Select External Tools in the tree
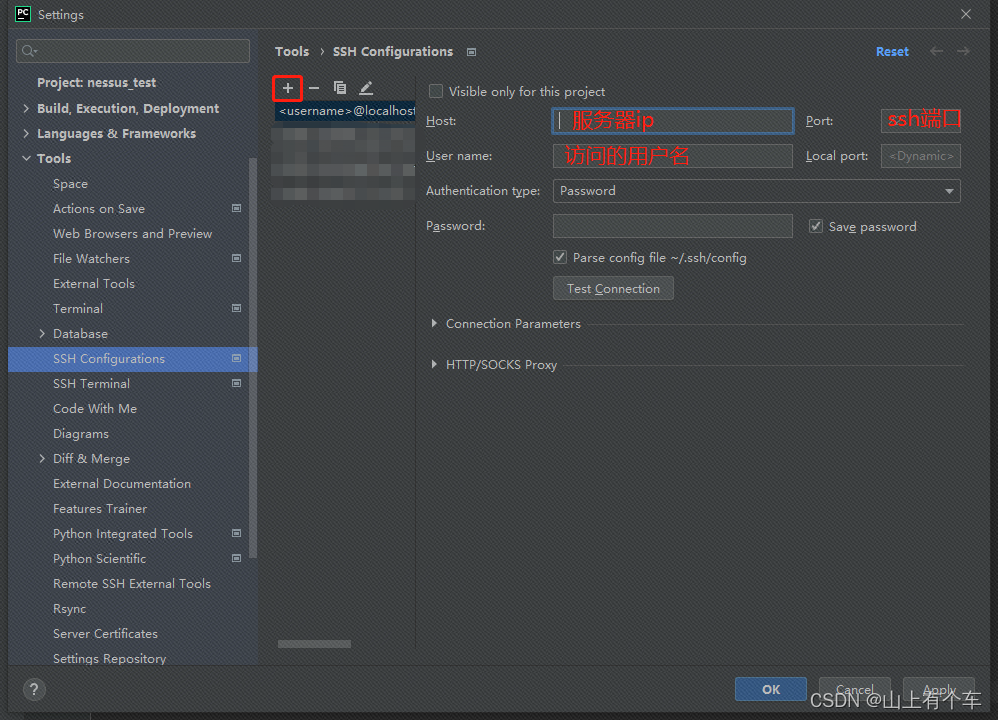This screenshot has width=998, height=720. click(x=94, y=284)
